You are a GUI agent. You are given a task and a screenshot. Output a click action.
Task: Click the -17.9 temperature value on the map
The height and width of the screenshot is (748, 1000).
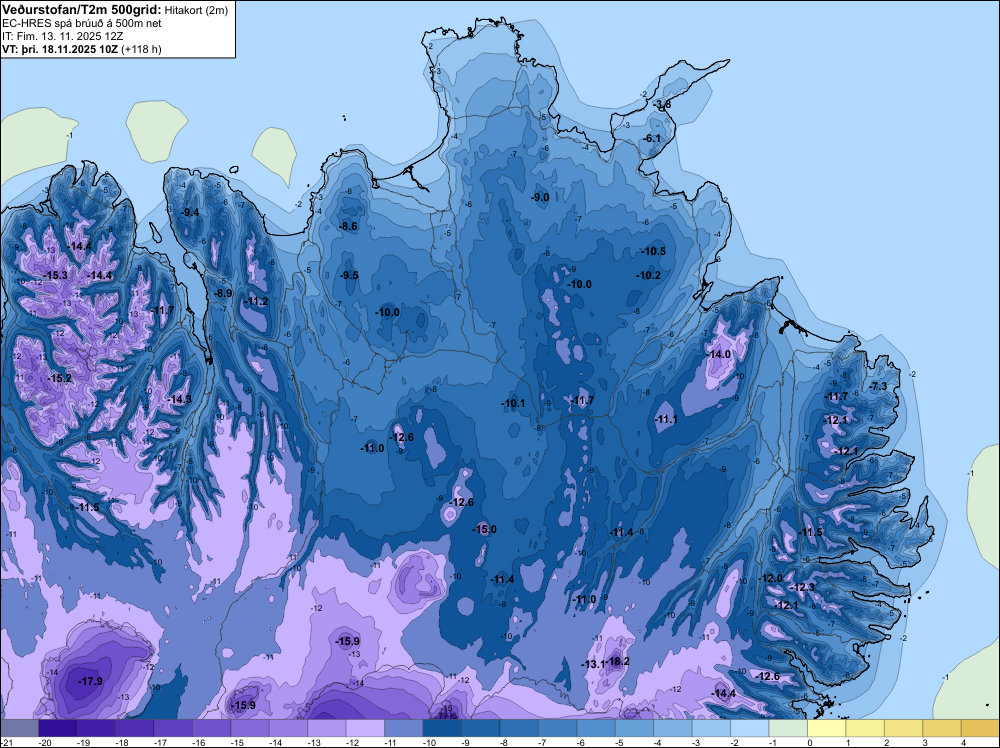point(90,681)
